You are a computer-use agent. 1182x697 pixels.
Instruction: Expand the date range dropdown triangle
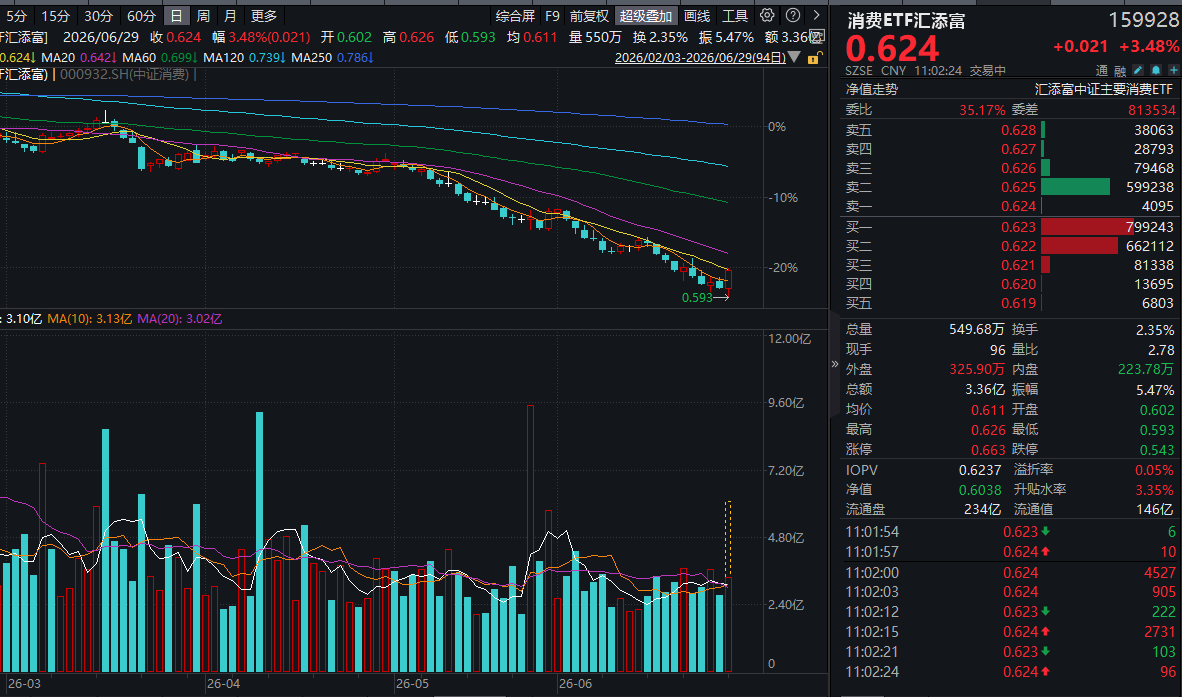(794, 57)
